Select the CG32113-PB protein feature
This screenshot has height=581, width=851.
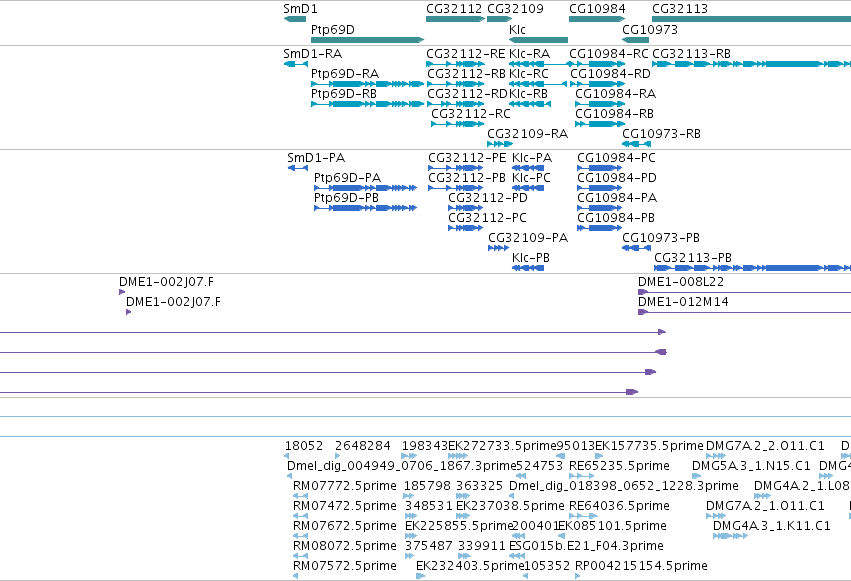[752, 268]
